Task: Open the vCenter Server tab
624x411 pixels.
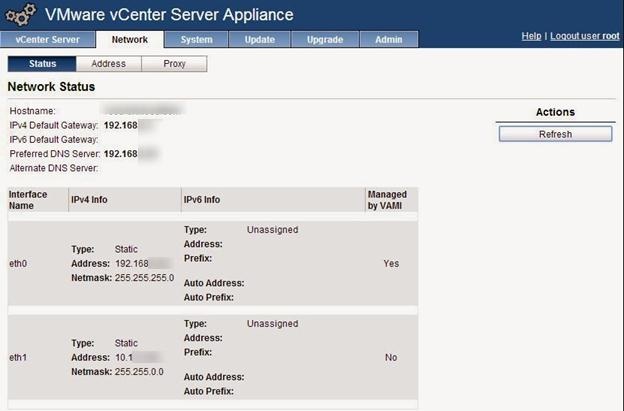Action: point(48,39)
